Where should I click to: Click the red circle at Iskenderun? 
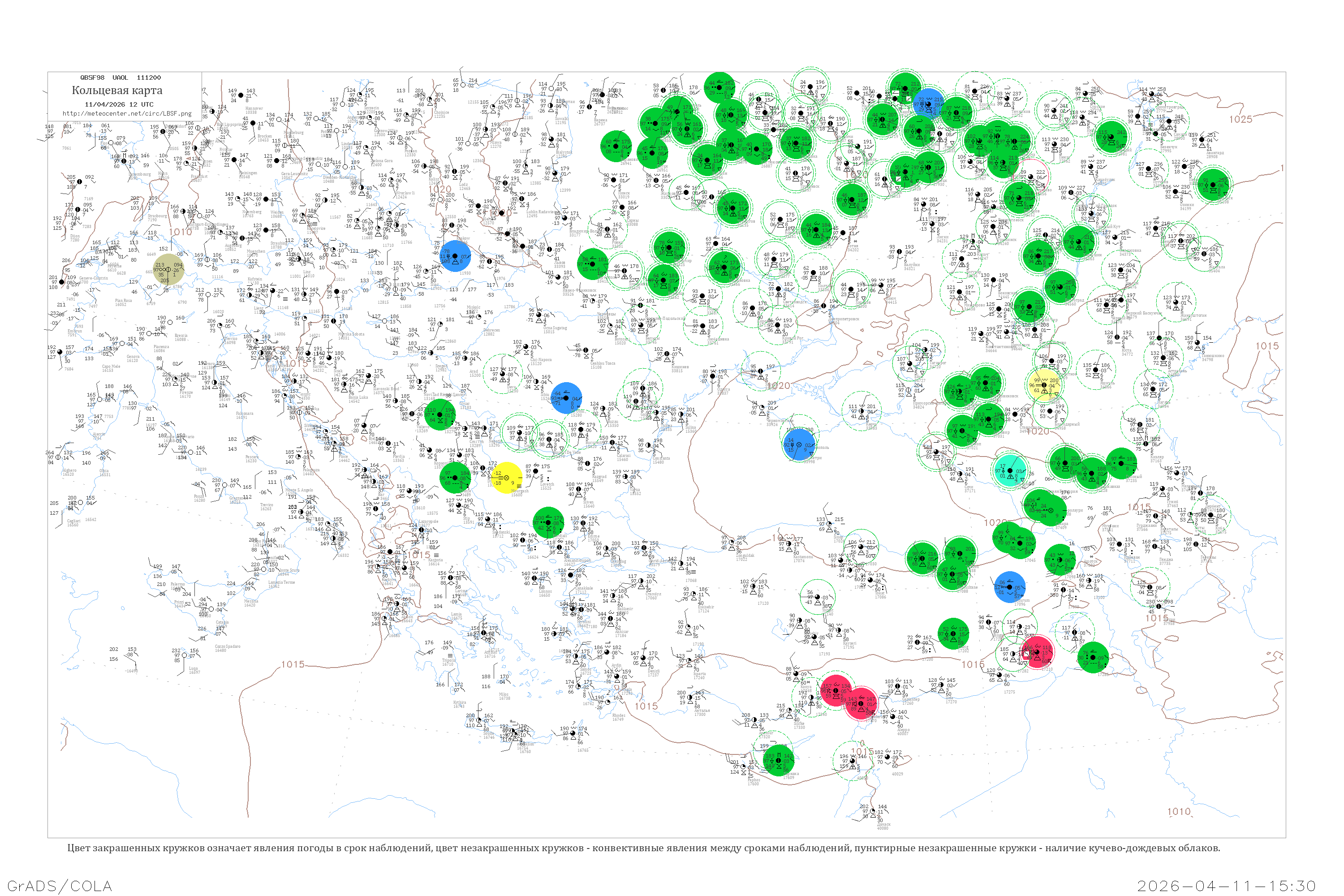click(861, 703)
